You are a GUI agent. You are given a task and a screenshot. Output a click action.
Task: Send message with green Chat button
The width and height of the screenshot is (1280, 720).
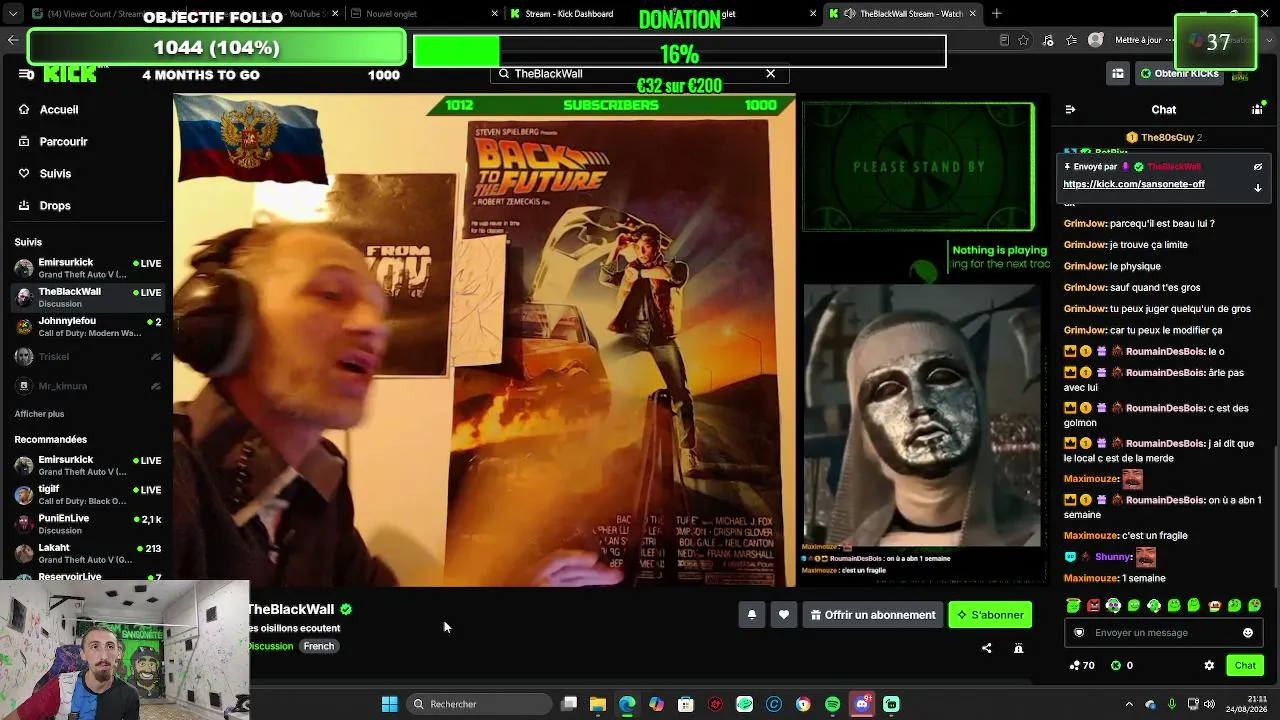[1245, 666]
